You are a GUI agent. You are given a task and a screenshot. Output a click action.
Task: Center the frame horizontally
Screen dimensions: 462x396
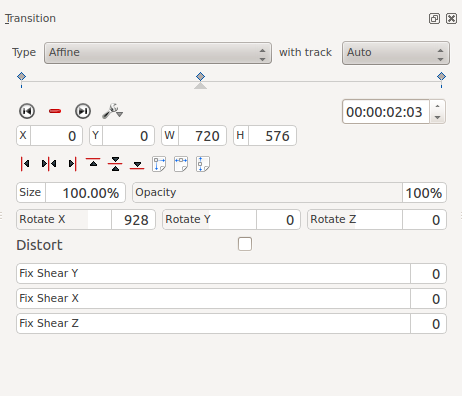coord(49,164)
